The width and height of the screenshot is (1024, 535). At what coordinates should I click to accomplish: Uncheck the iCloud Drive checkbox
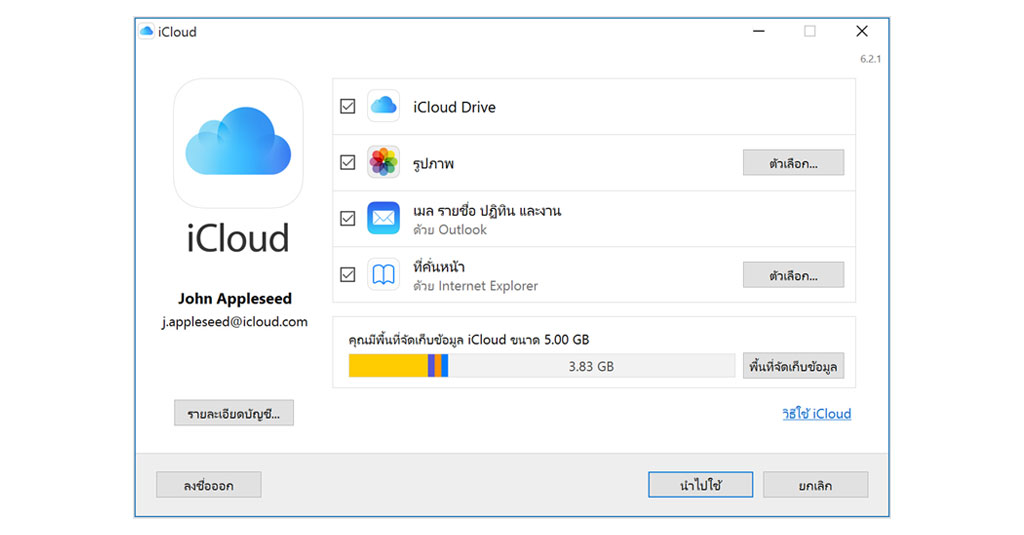click(348, 106)
